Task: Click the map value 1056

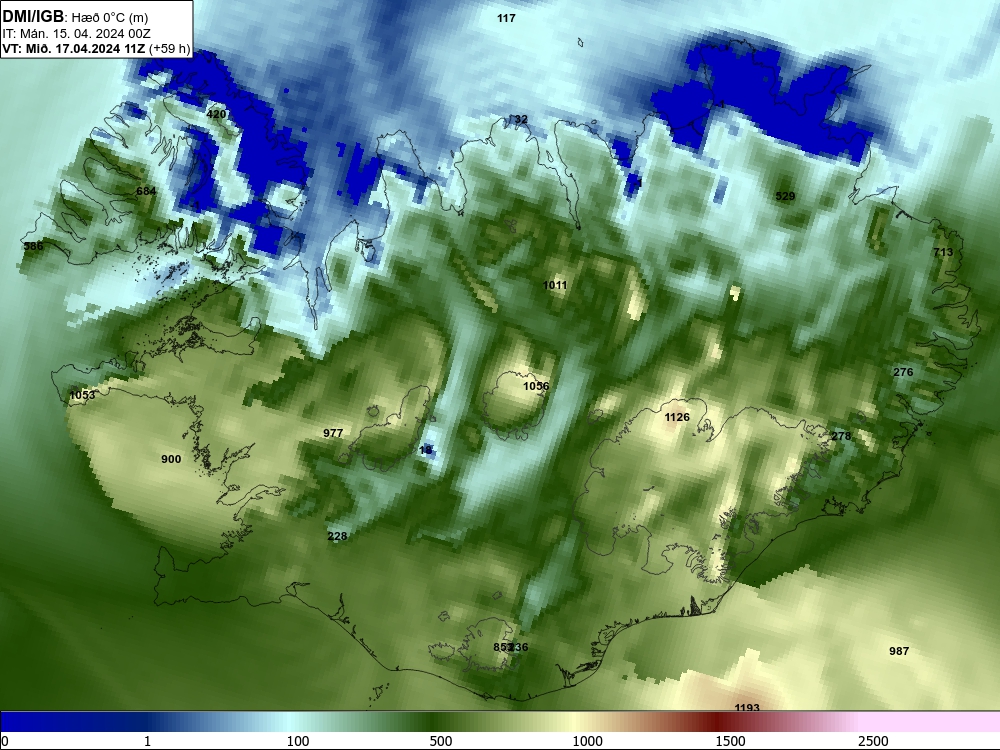Action: pos(536,386)
